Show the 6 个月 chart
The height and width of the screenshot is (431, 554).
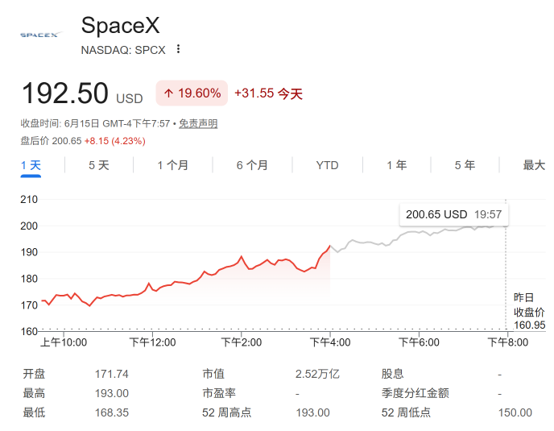(x=252, y=165)
